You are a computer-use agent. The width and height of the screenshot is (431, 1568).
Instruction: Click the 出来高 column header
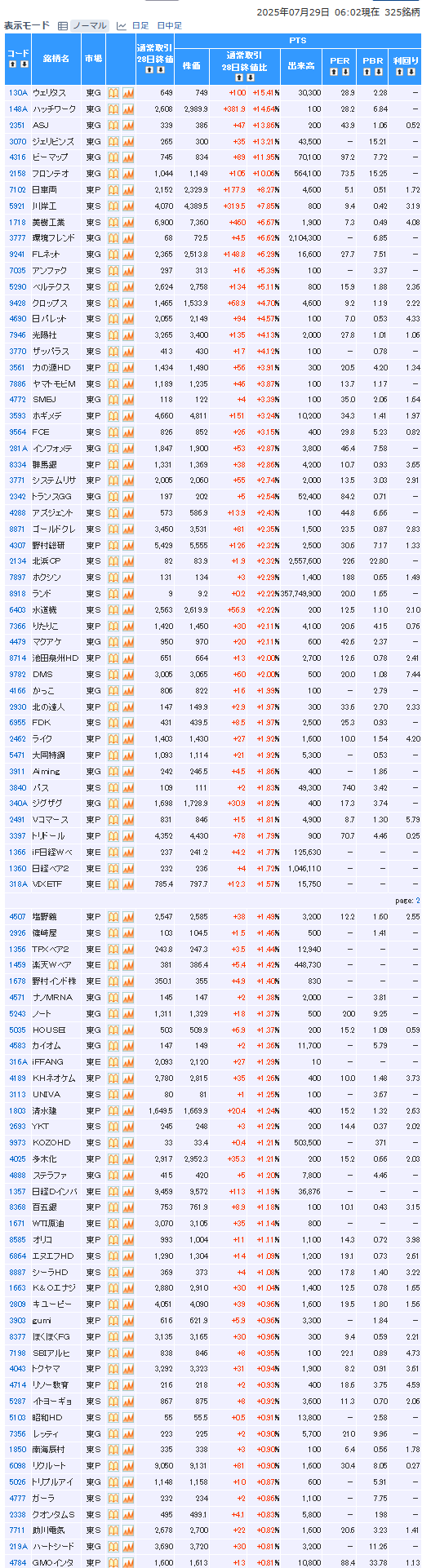(x=301, y=66)
